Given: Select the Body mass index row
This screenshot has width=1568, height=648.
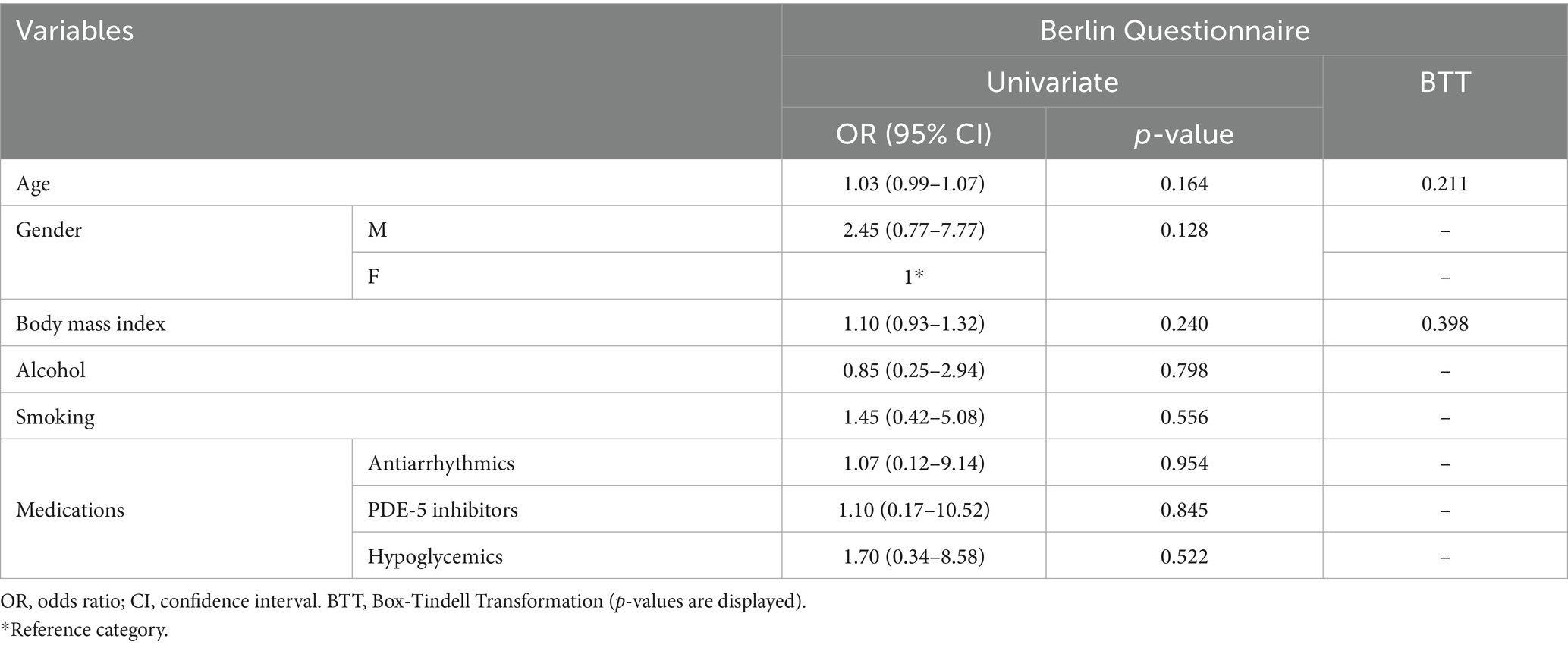Looking at the screenshot, I should click(x=90, y=324).
